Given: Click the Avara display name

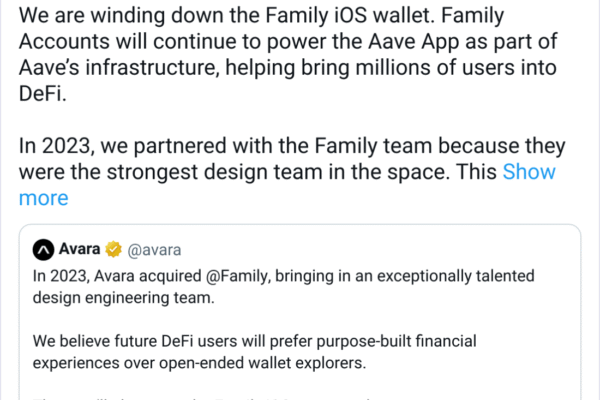Looking at the screenshot, I should coord(81,248).
